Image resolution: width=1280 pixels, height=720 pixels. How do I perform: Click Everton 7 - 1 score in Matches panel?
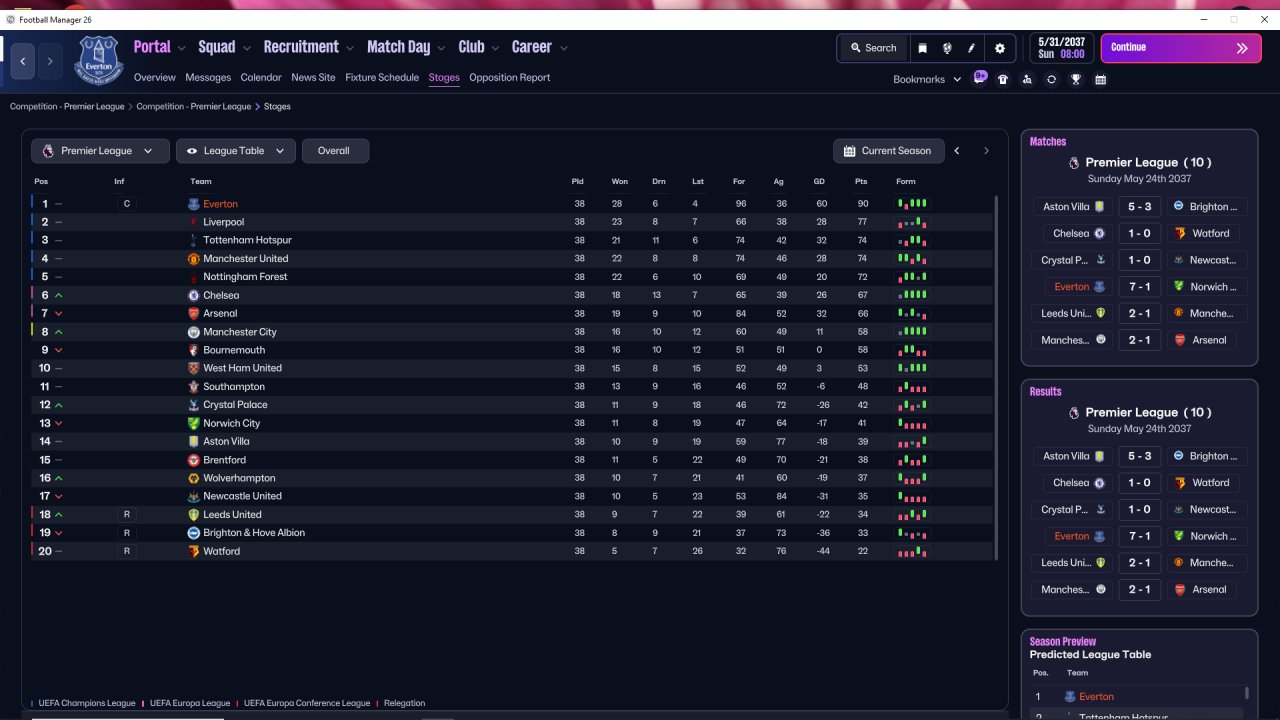point(1139,287)
